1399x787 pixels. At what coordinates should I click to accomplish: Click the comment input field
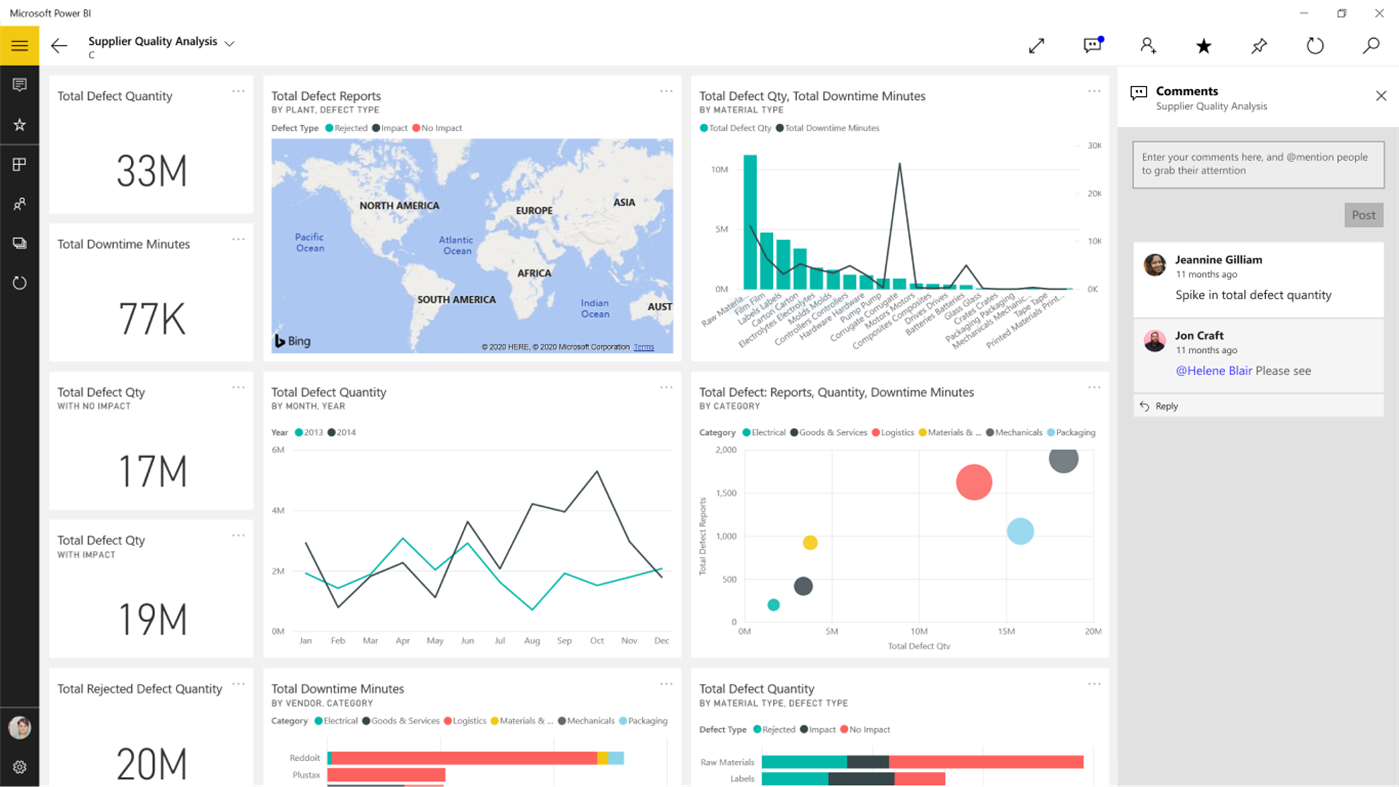pos(1258,163)
